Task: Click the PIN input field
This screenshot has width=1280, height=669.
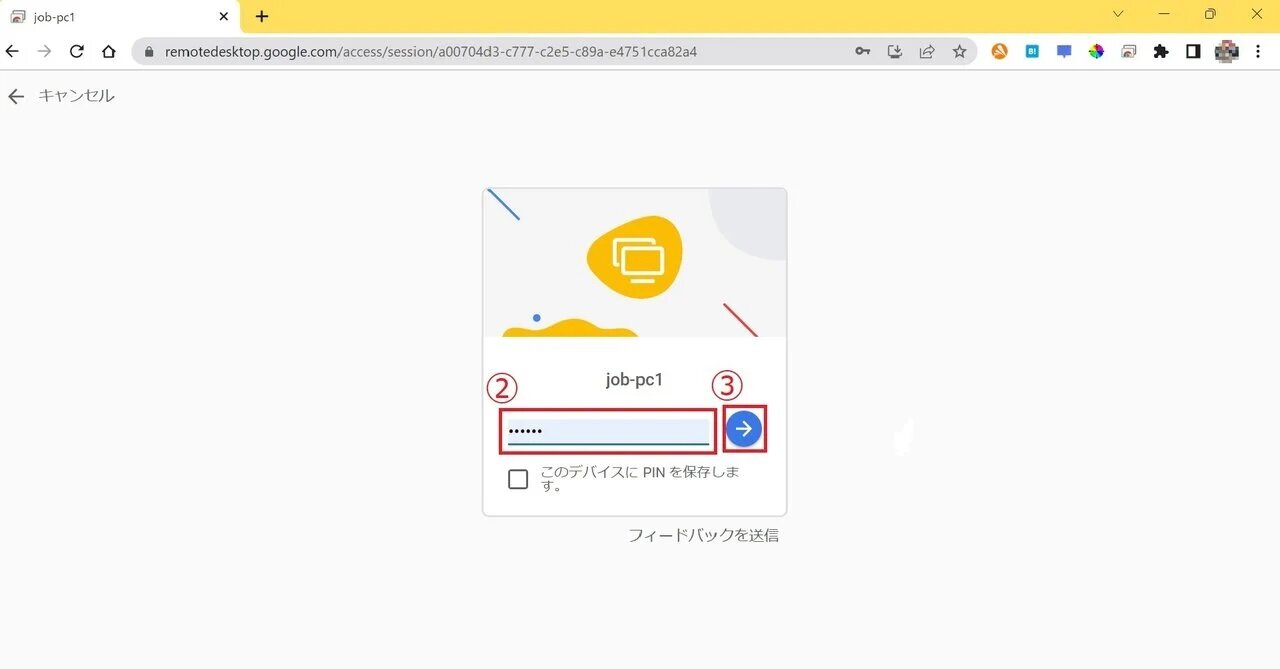Action: (608, 431)
